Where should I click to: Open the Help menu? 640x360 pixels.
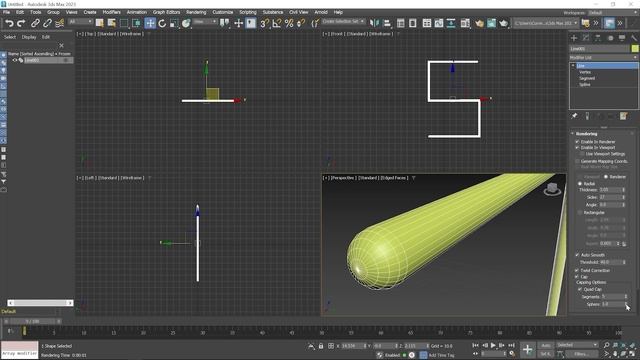tap(338, 12)
